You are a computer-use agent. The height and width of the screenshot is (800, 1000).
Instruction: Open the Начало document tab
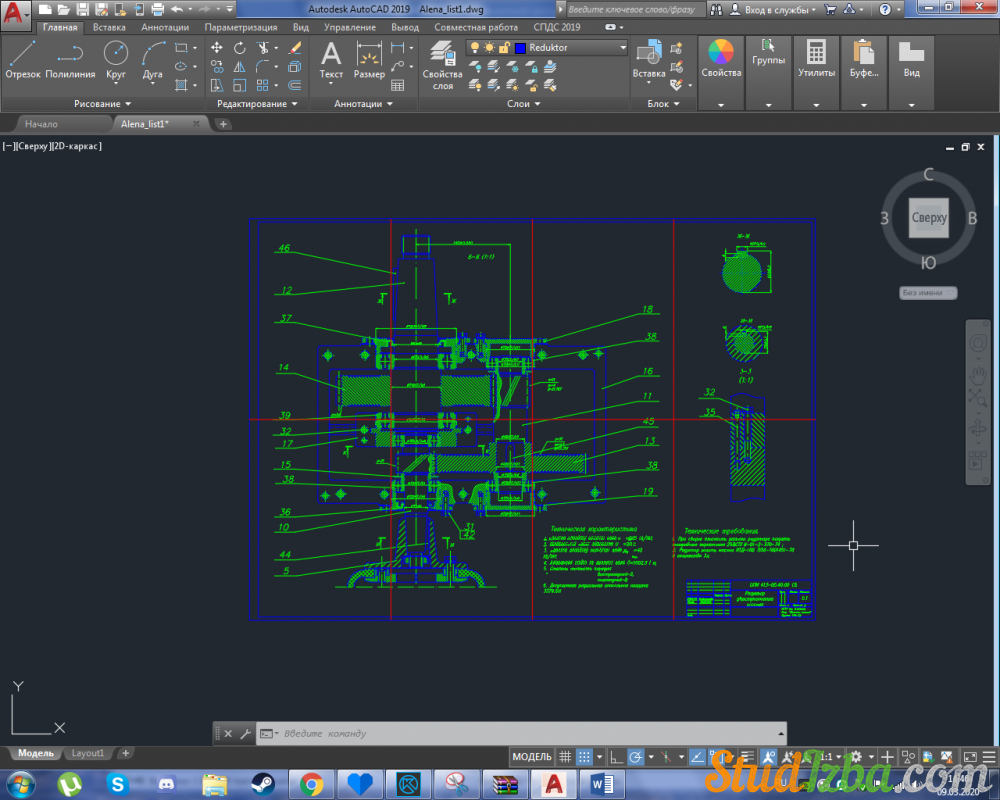coord(41,124)
